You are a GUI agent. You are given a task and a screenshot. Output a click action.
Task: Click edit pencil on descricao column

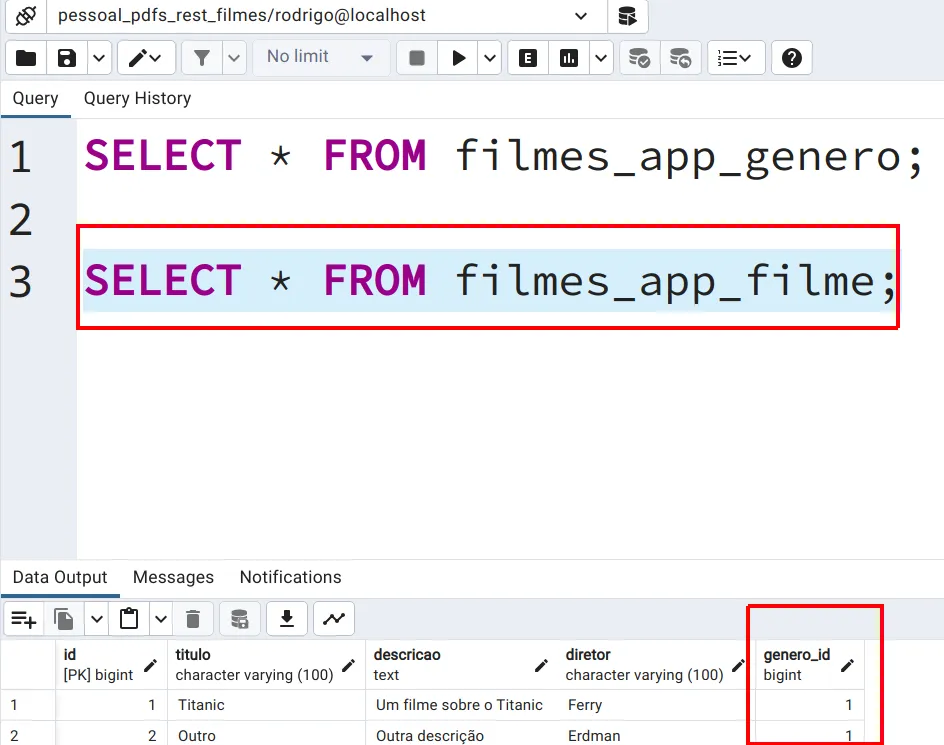(541, 665)
